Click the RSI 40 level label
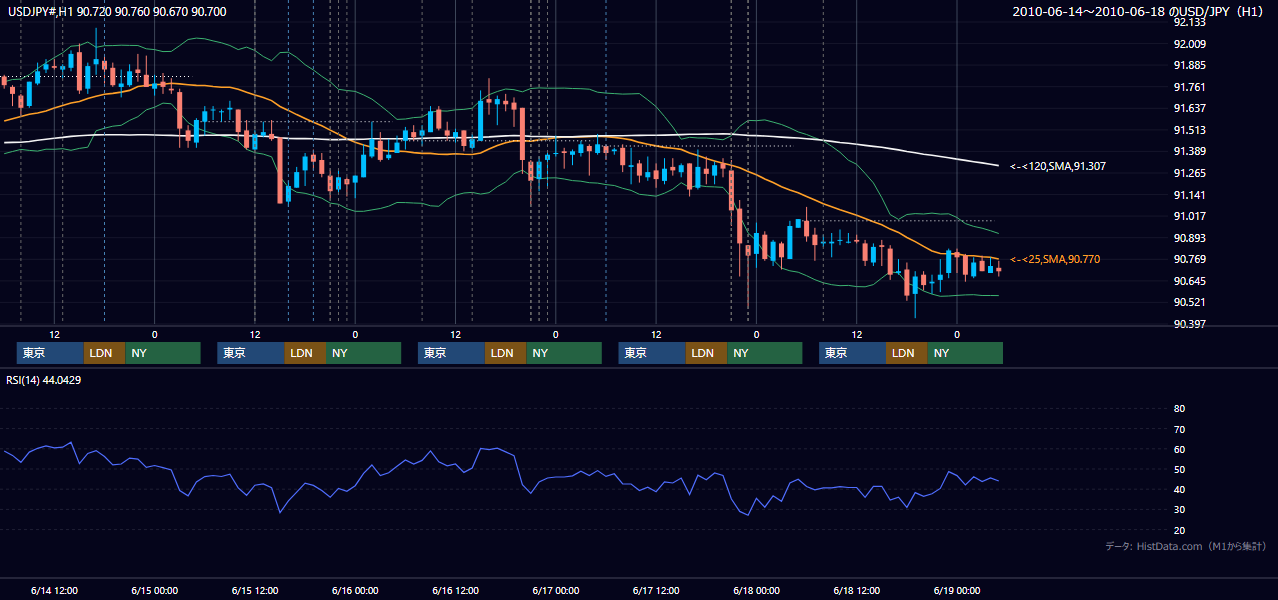The height and width of the screenshot is (600, 1278). (1179, 489)
